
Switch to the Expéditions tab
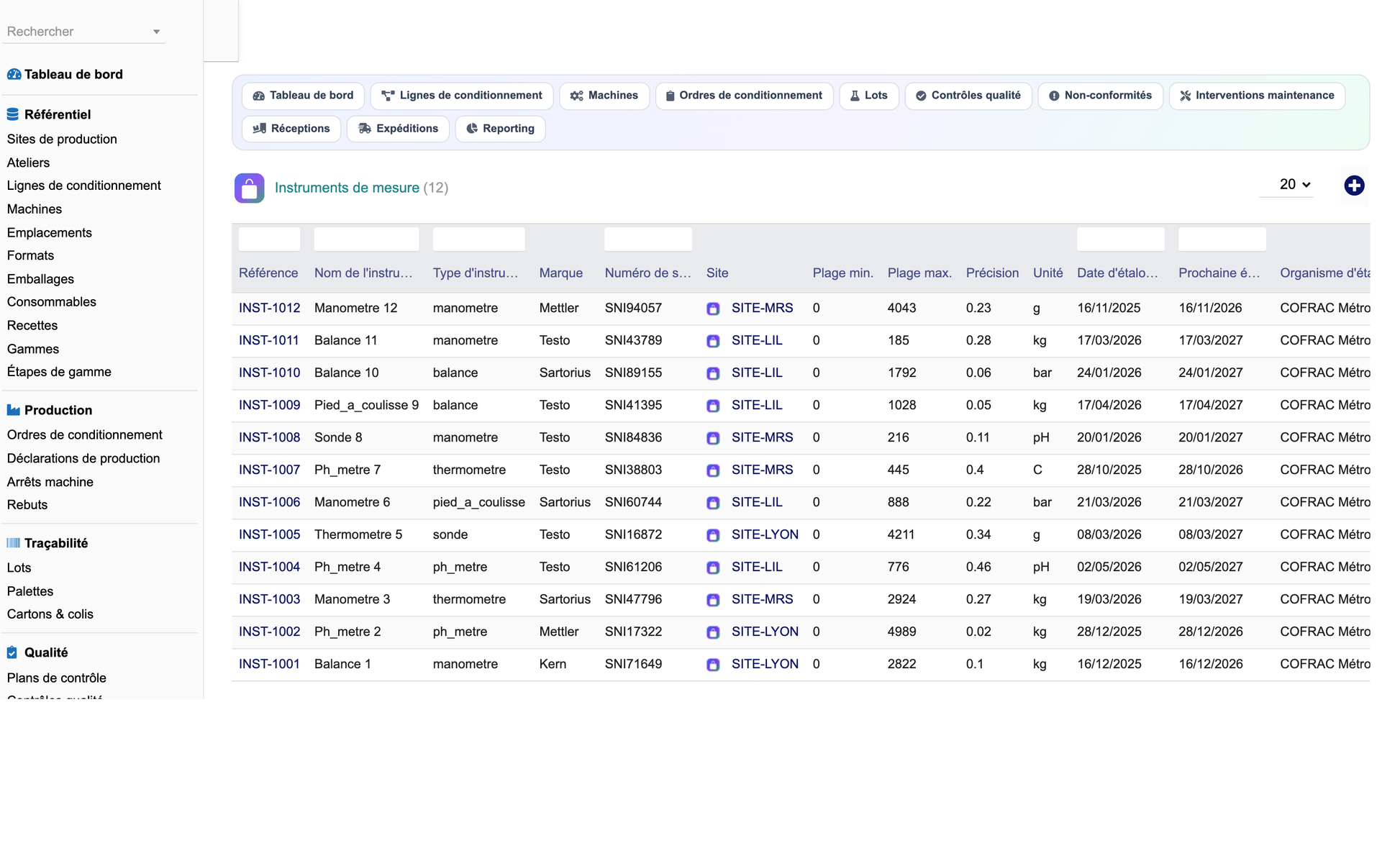(x=398, y=129)
